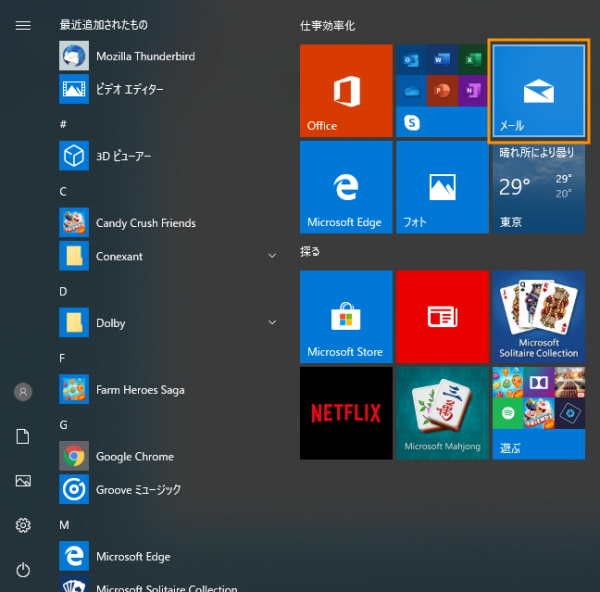This screenshot has width=600, height=592.
Task: Open the フォト tile
Action: click(442, 187)
